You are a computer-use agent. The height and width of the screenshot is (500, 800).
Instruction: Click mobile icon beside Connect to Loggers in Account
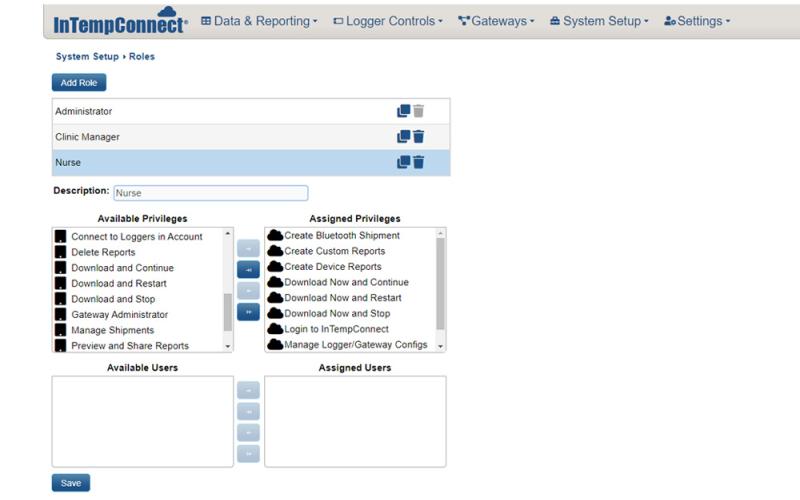click(60, 236)
